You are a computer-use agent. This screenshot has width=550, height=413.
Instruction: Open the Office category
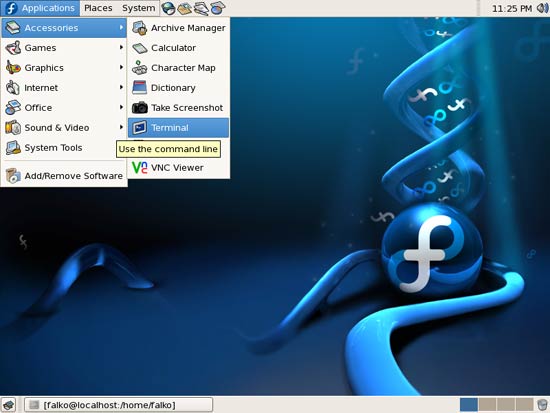pos(64,108)
